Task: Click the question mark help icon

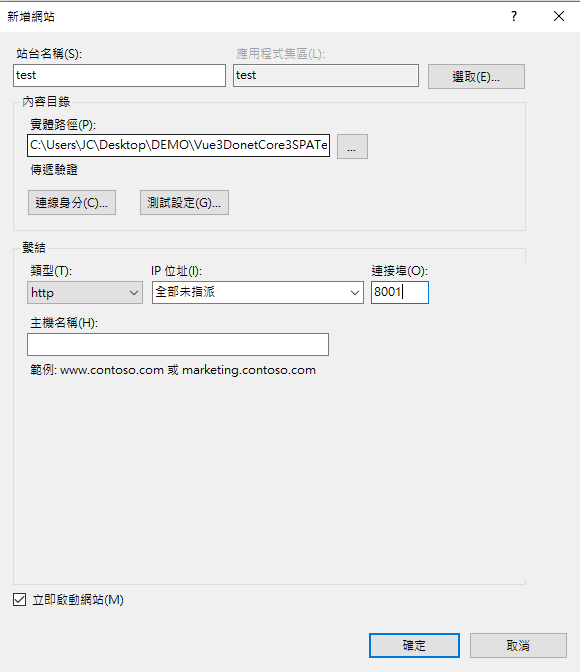Action: click(514, 16)
